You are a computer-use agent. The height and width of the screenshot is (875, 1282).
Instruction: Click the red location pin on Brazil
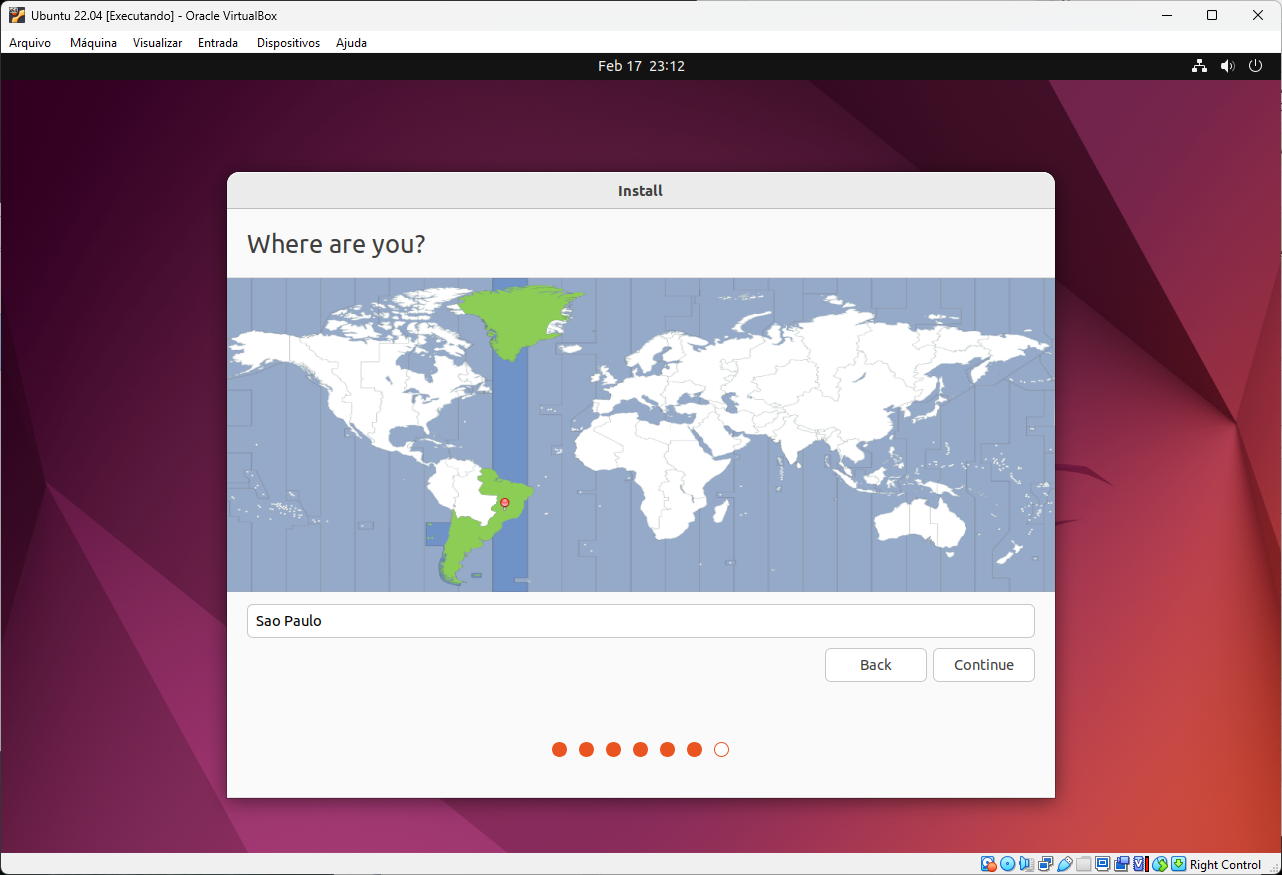coord(505,502)
